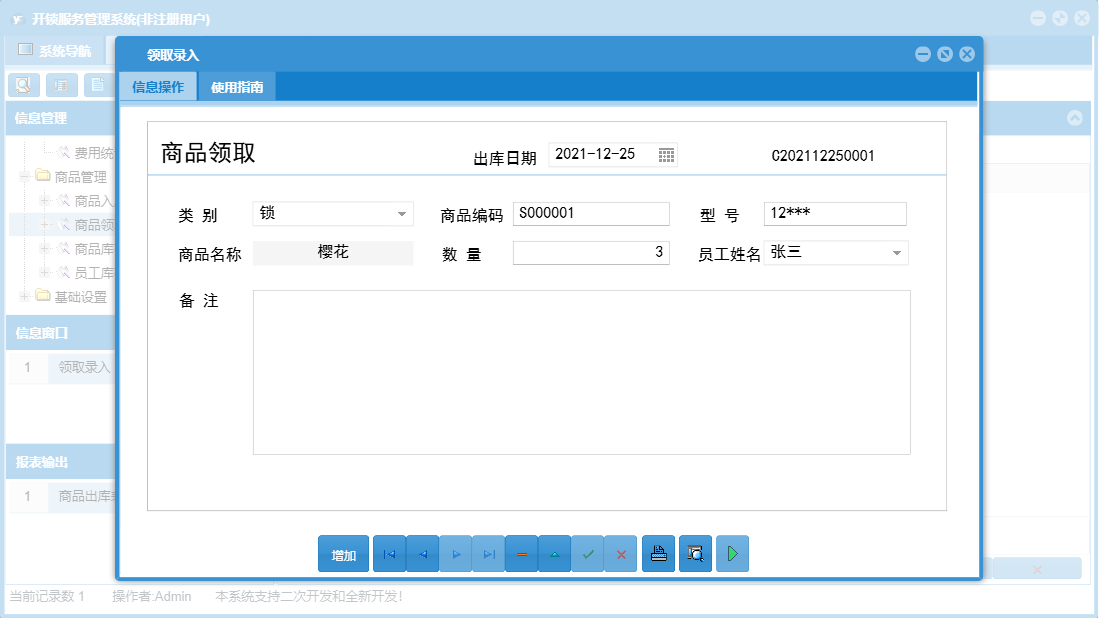1099x618 pixels.
Task: Click inside the 备注 text area
Action: pos(580,370)
